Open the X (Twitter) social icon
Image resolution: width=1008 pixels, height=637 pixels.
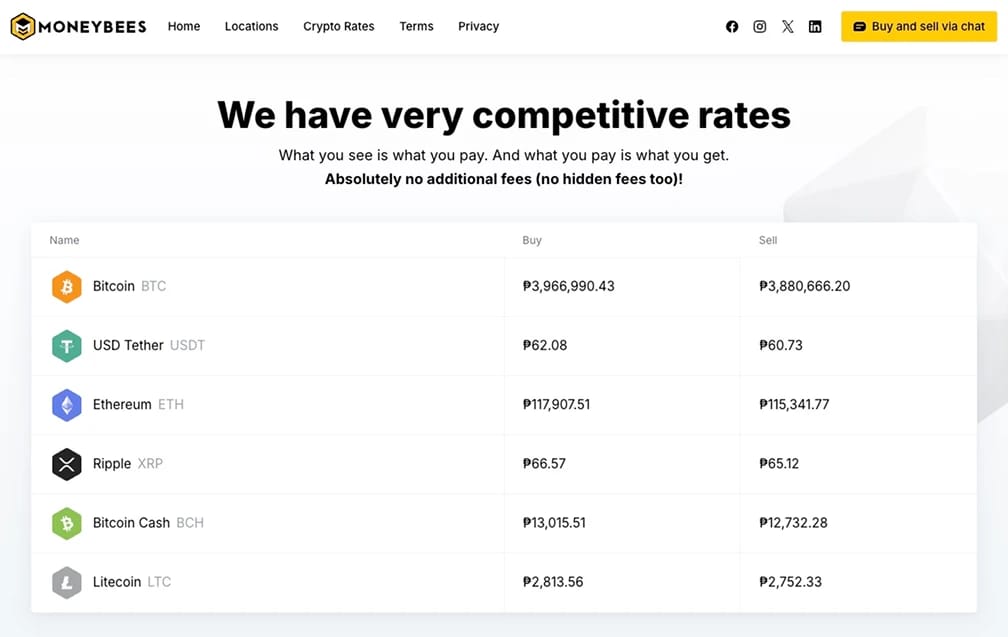[x=788, y=26]
